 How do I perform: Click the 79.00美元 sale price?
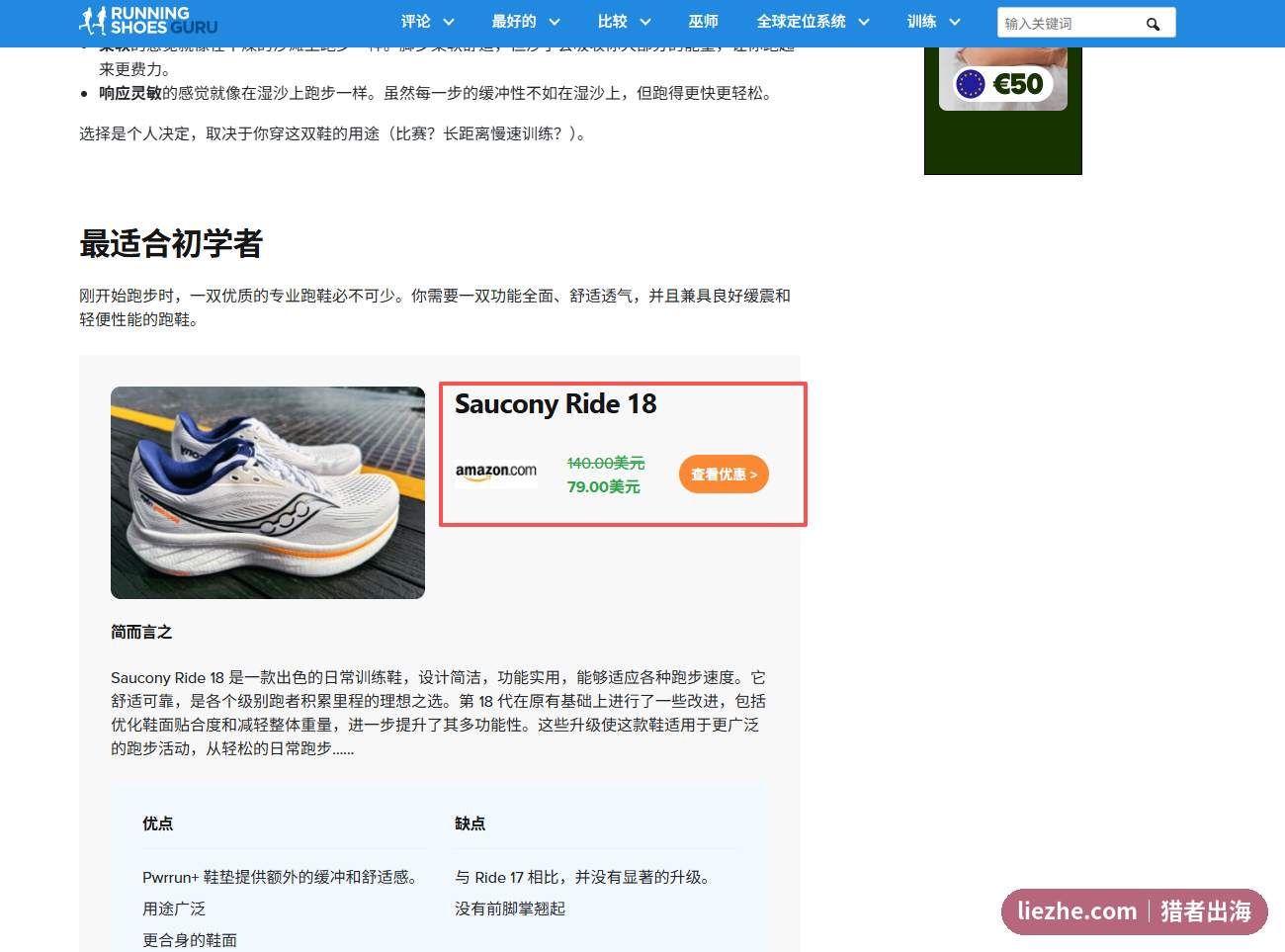[604, 486]
